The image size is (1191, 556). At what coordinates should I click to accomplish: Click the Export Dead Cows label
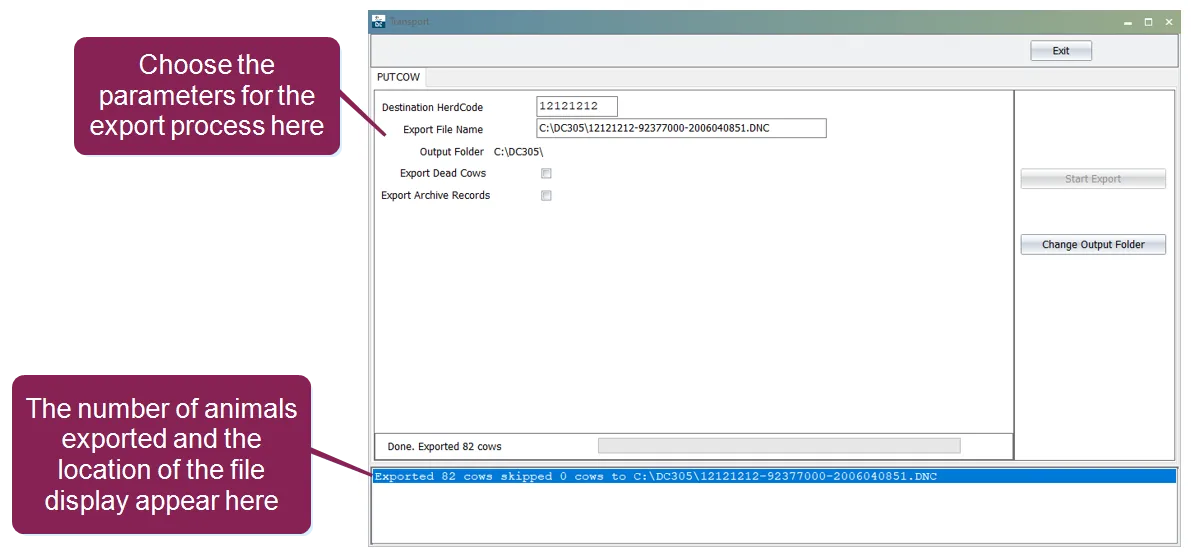443,173
